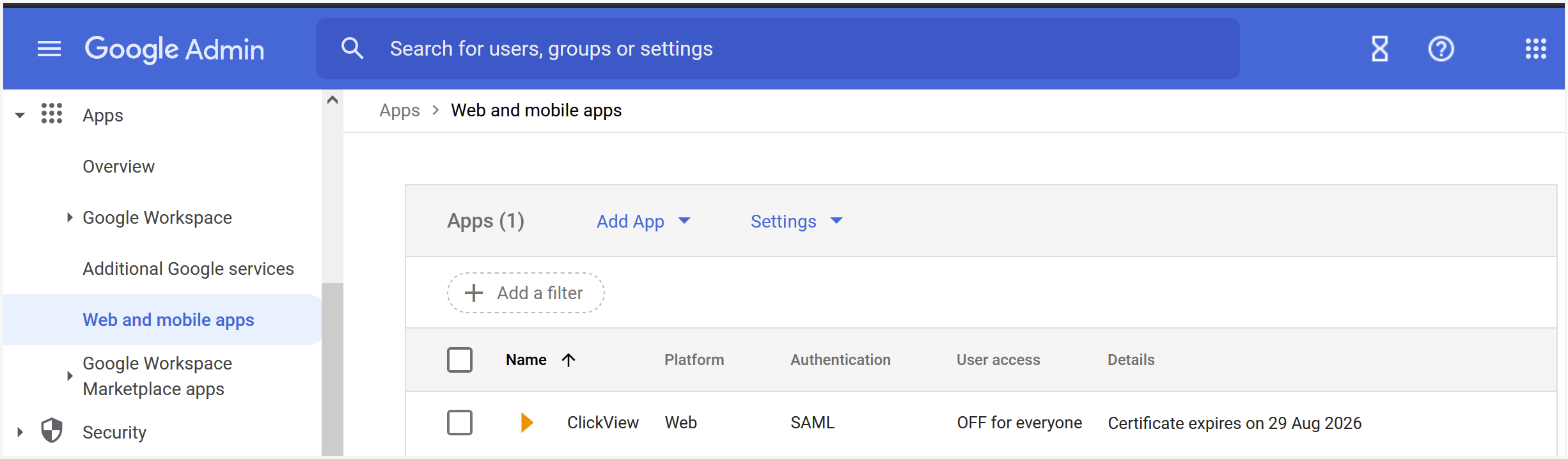Click the Security shield icon
Screen dimensions: 1568x459
[x=52, y=431]
